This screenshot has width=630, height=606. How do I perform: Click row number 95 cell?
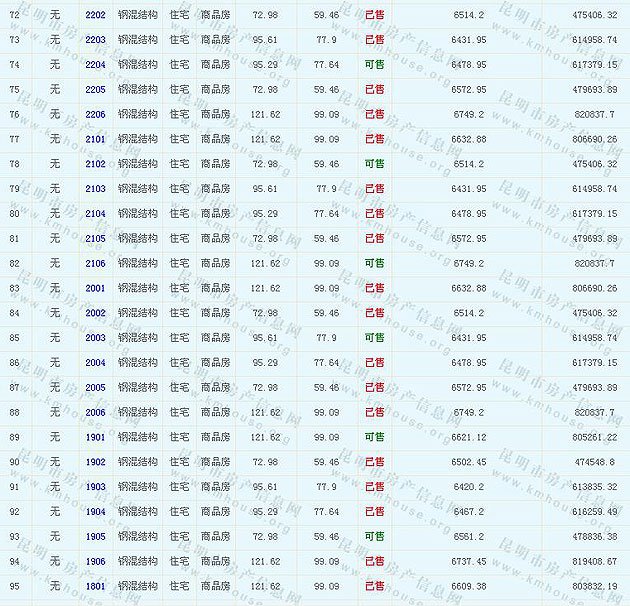pyautogui.click(x=14, y=586)
